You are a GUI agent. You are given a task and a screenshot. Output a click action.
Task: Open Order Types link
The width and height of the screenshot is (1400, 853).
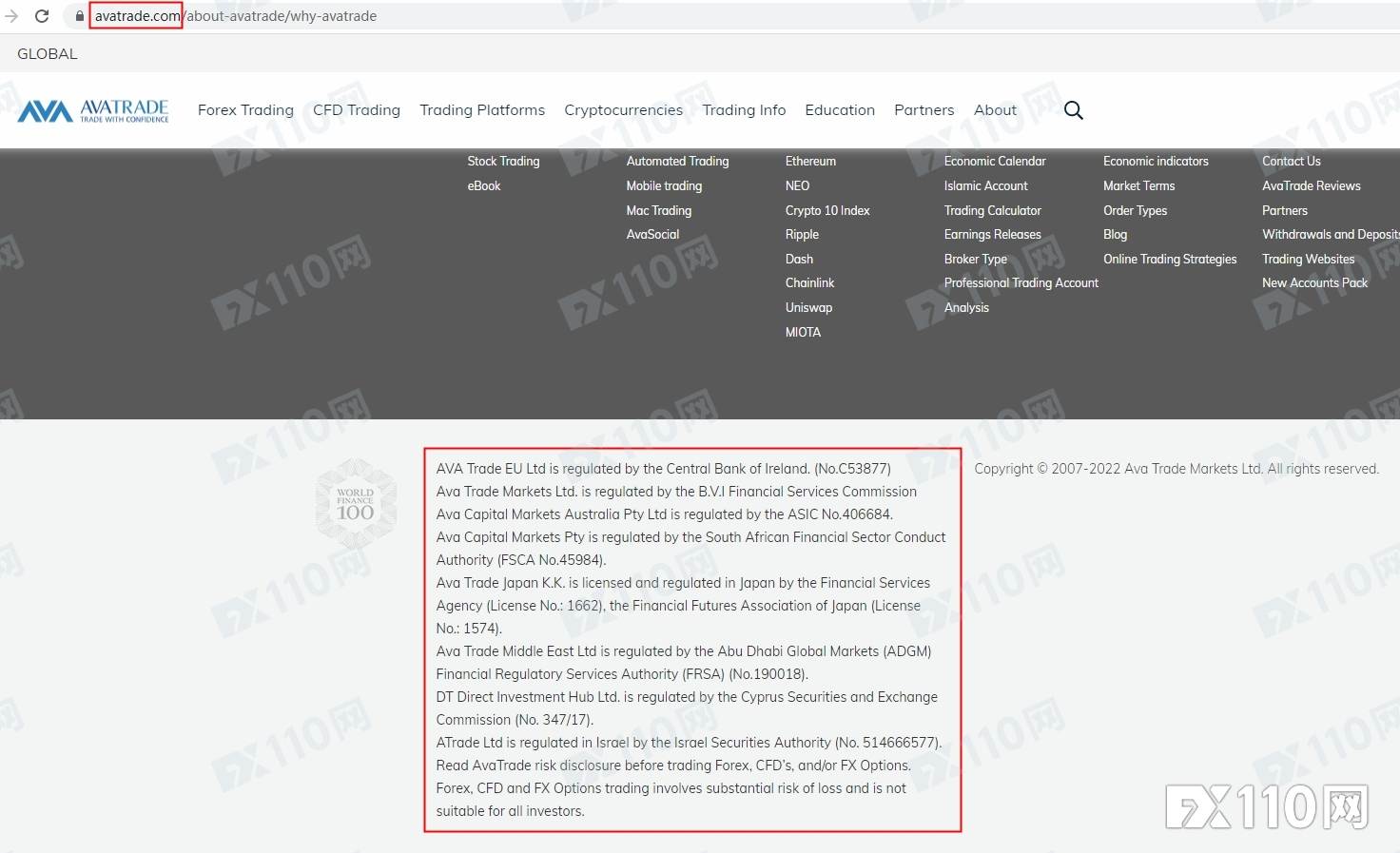[1135, 211]
